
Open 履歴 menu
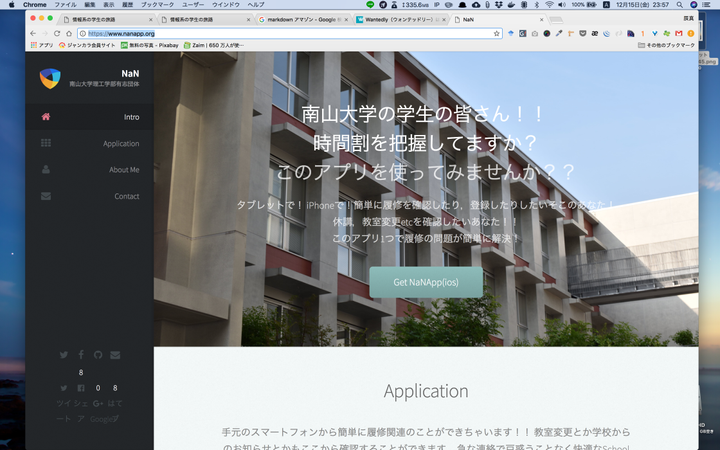pyautogui.click(x=128, y=5)
